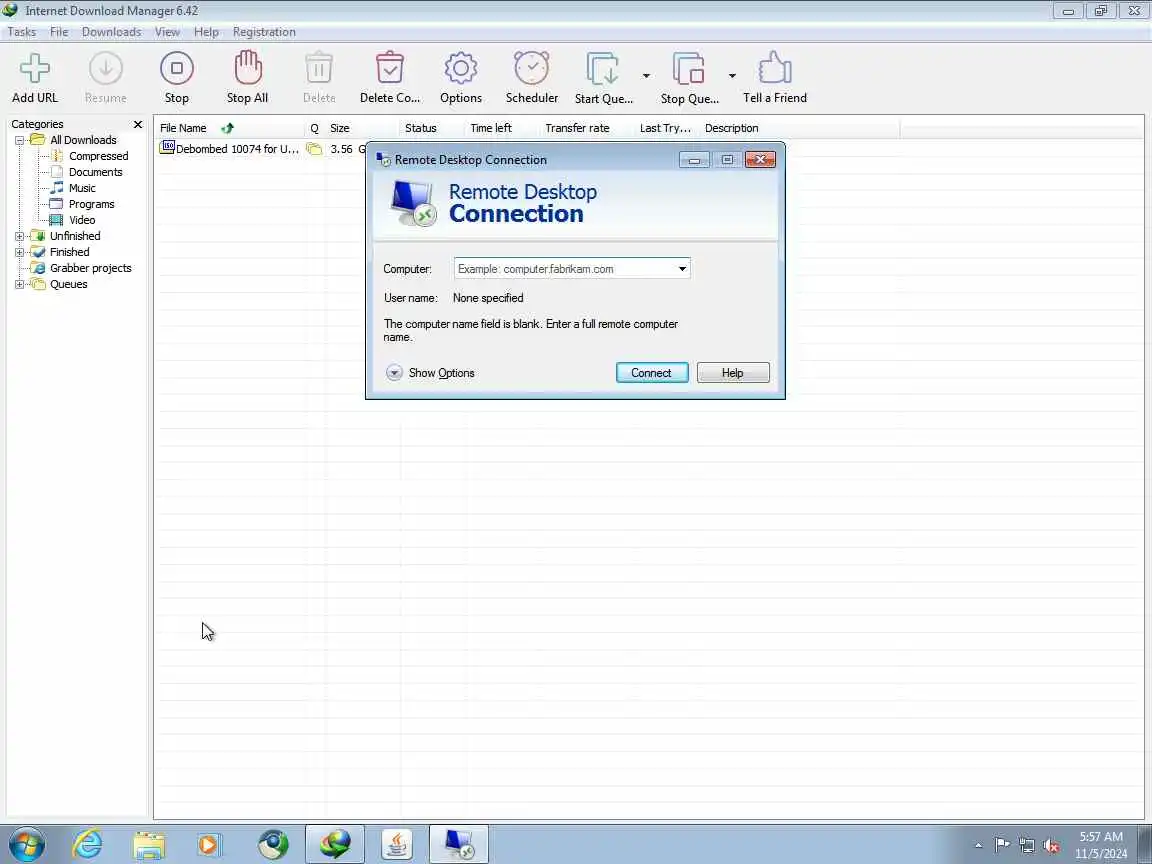The width and height of the screenshot is (1152, 864).
Task: Show hidden tray icons arrow
Action: pyautogui.click(x=979, y=846)
